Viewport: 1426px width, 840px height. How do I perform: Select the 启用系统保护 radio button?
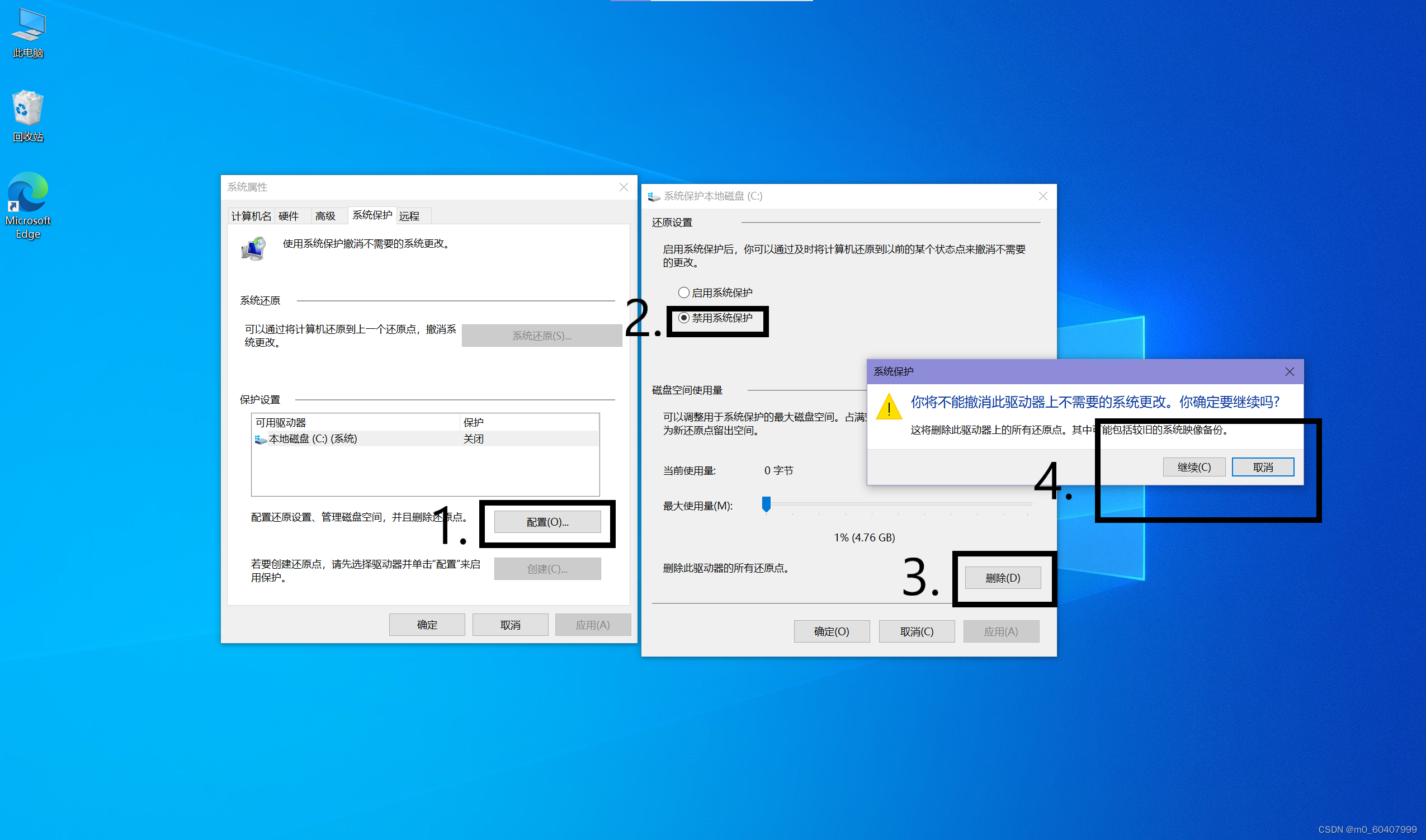point(683,292)
